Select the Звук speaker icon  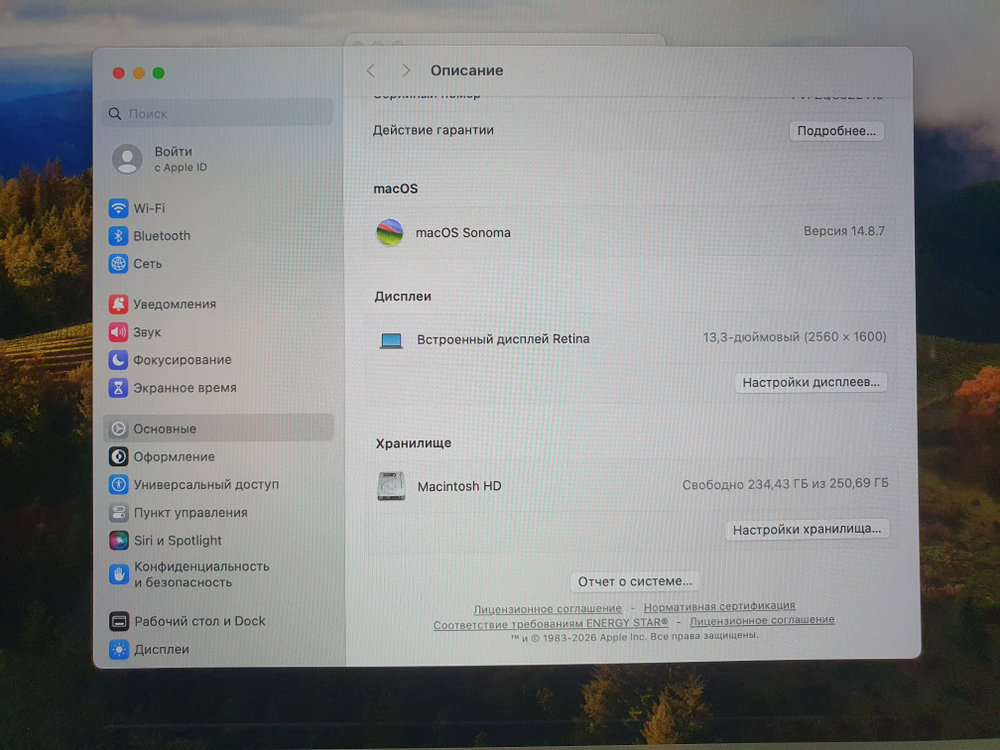tap(118, 332)
